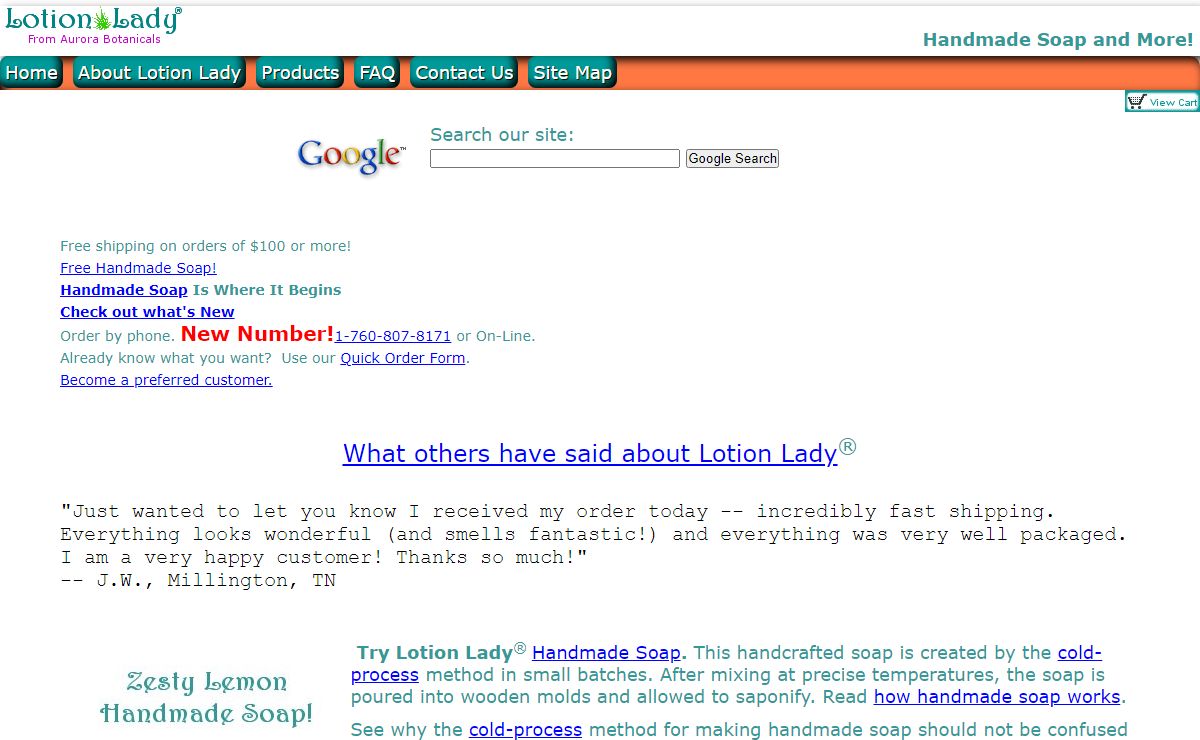Click the 'Is Where It Begins' text
The width and height of the screenshot is (1200, 740).
point(267,290)
